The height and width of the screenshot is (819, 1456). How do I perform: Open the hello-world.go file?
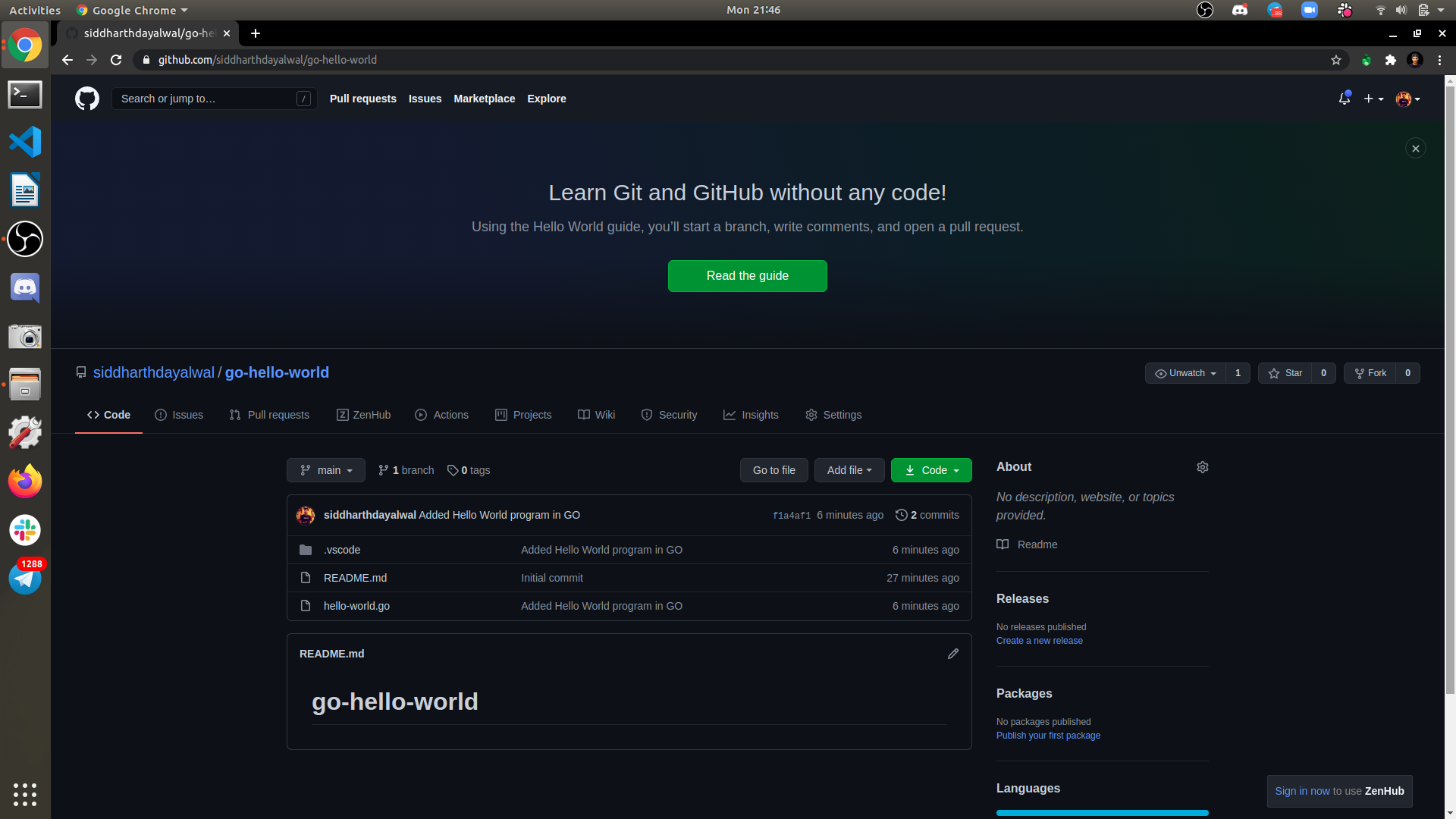[x=356, y=606]
